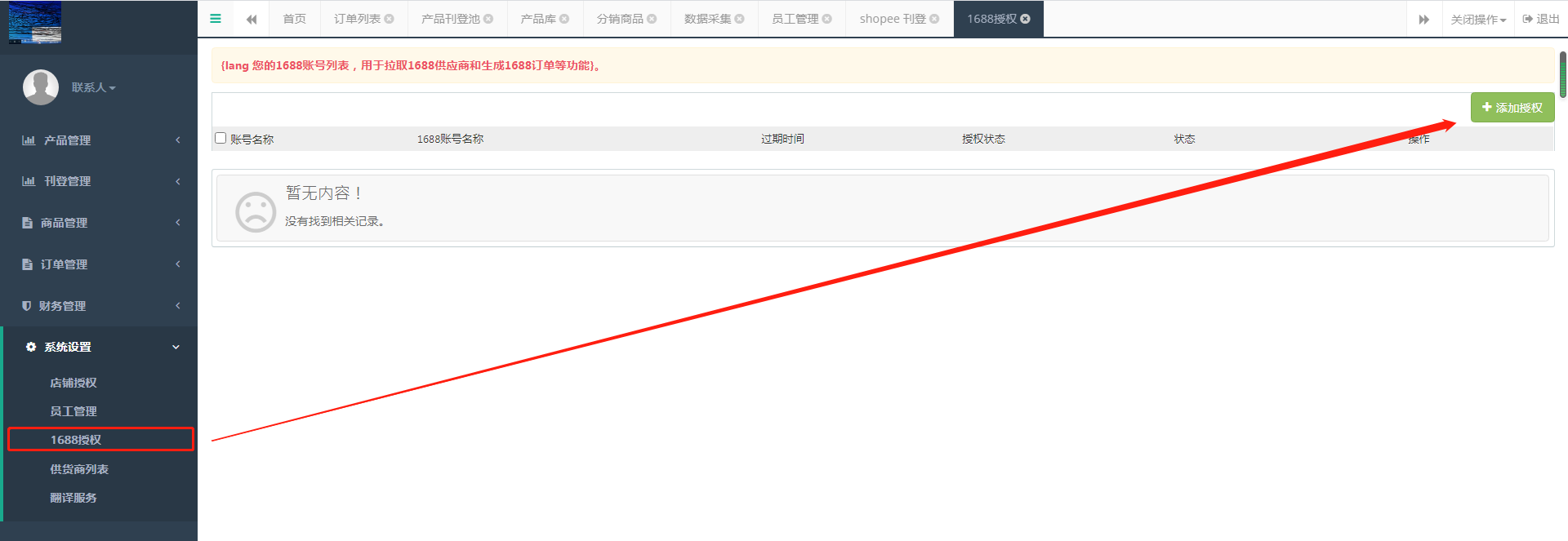1568x541 pixels.
Task: Click the 添加授权 button
Action: 1512,108
